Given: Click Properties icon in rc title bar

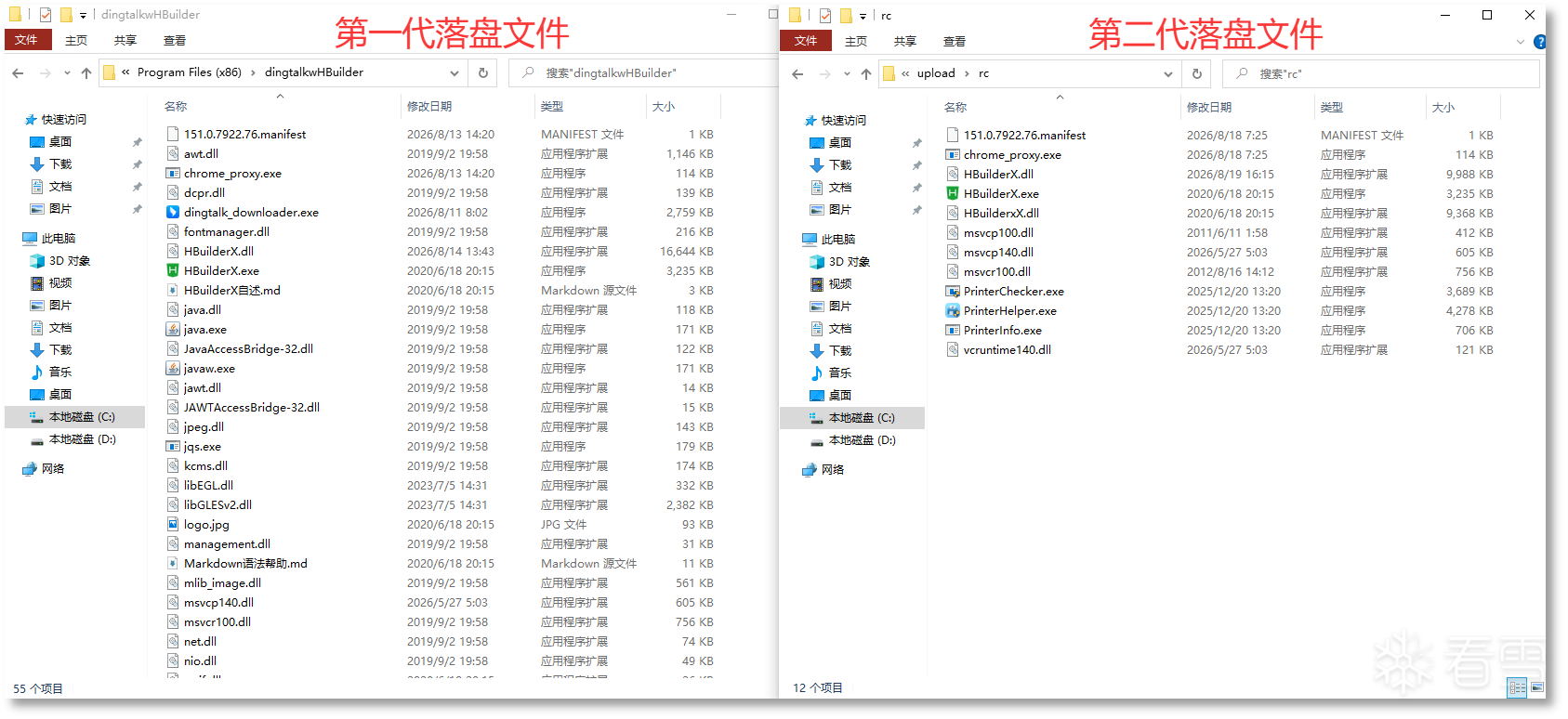Looking at the screenshot, I should pos(824,15).
